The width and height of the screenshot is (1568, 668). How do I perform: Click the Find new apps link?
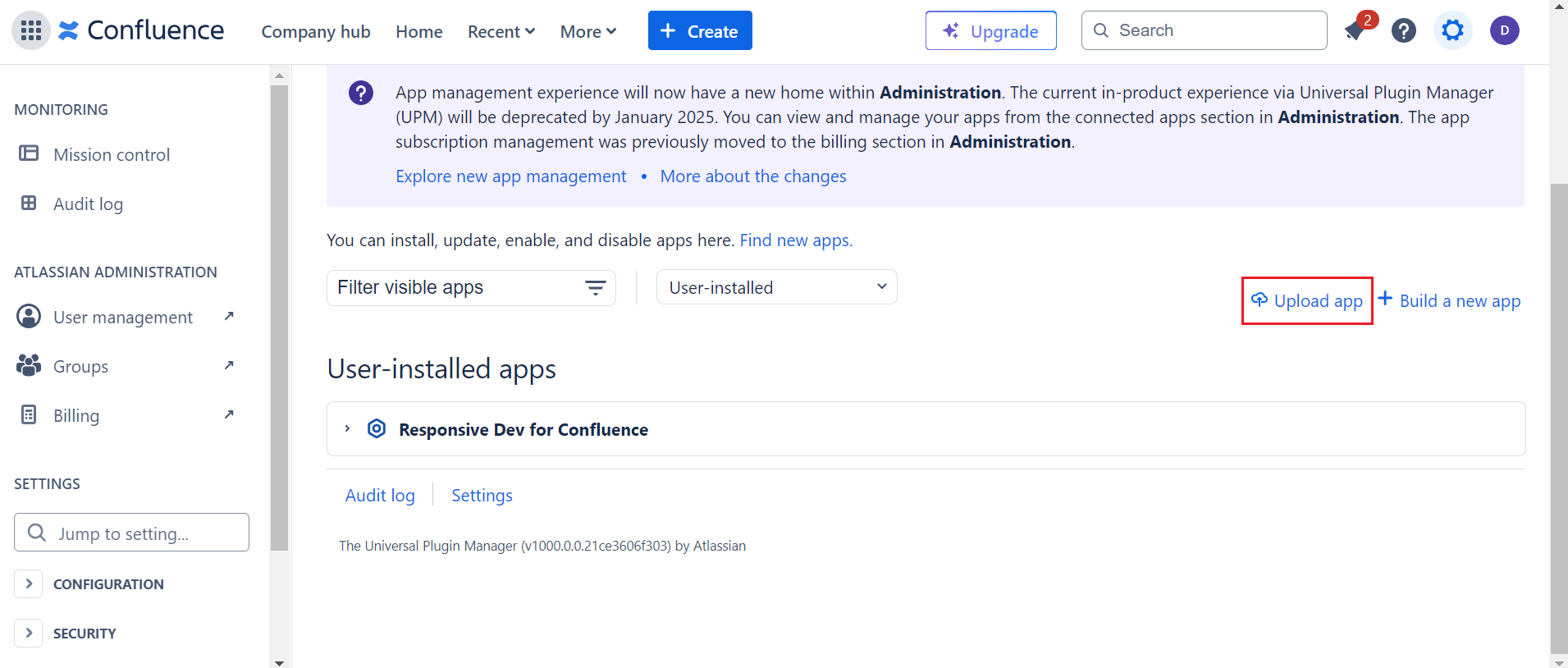[x=796, y=240]
